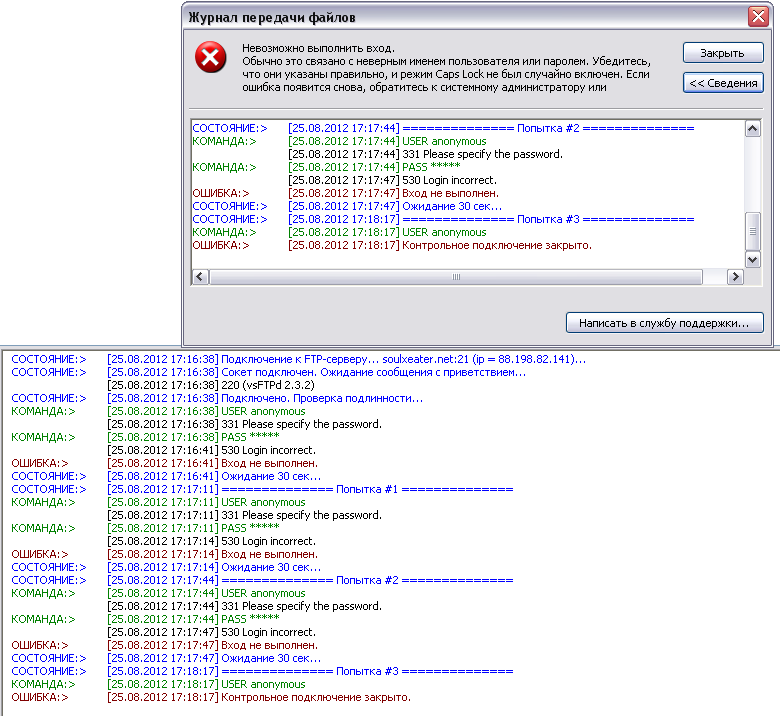Collapse details with << Сведения button
Image resolution: width=780 pixels, height=716 pixels.
pyautogui.click(x=723, y=83)
